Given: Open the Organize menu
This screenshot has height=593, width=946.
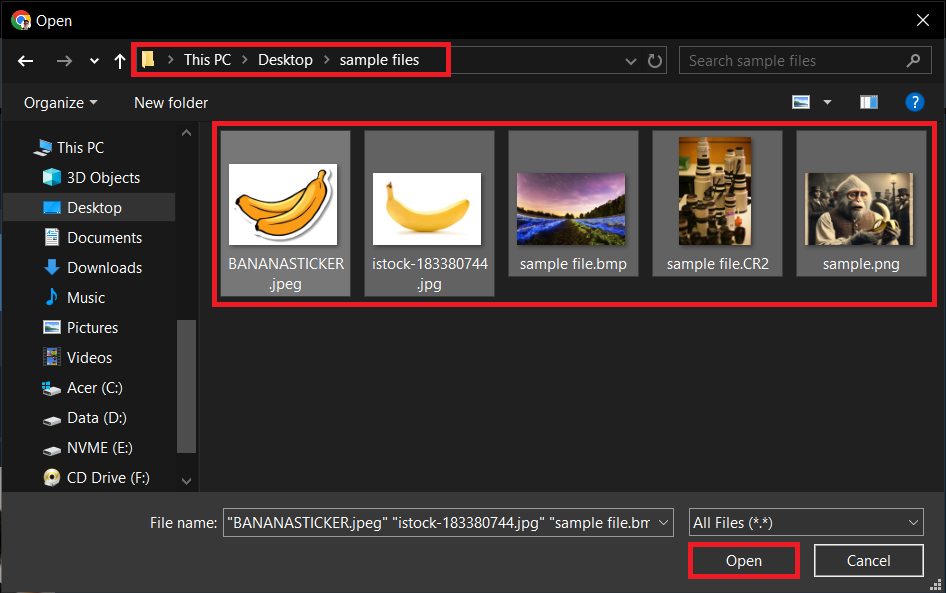Looking at the screenshot, I should (x=60, y=101).
